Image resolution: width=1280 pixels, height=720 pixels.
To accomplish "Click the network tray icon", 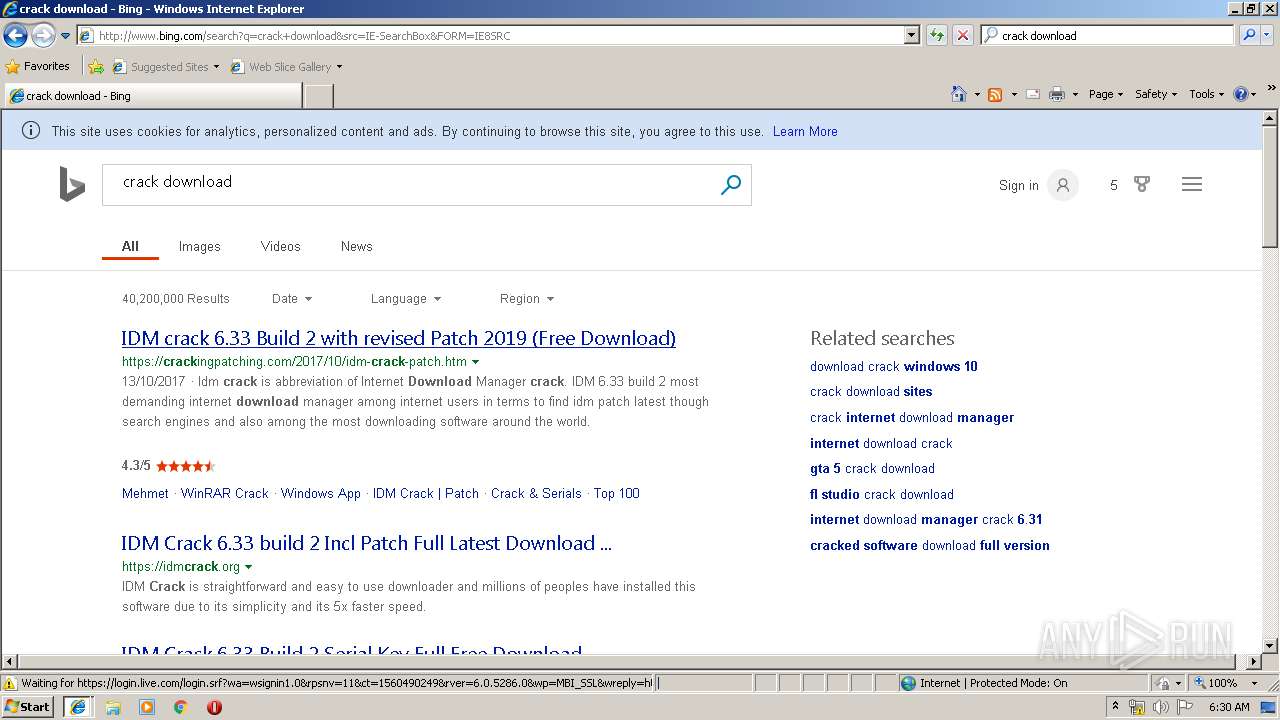I will 1137,707.
